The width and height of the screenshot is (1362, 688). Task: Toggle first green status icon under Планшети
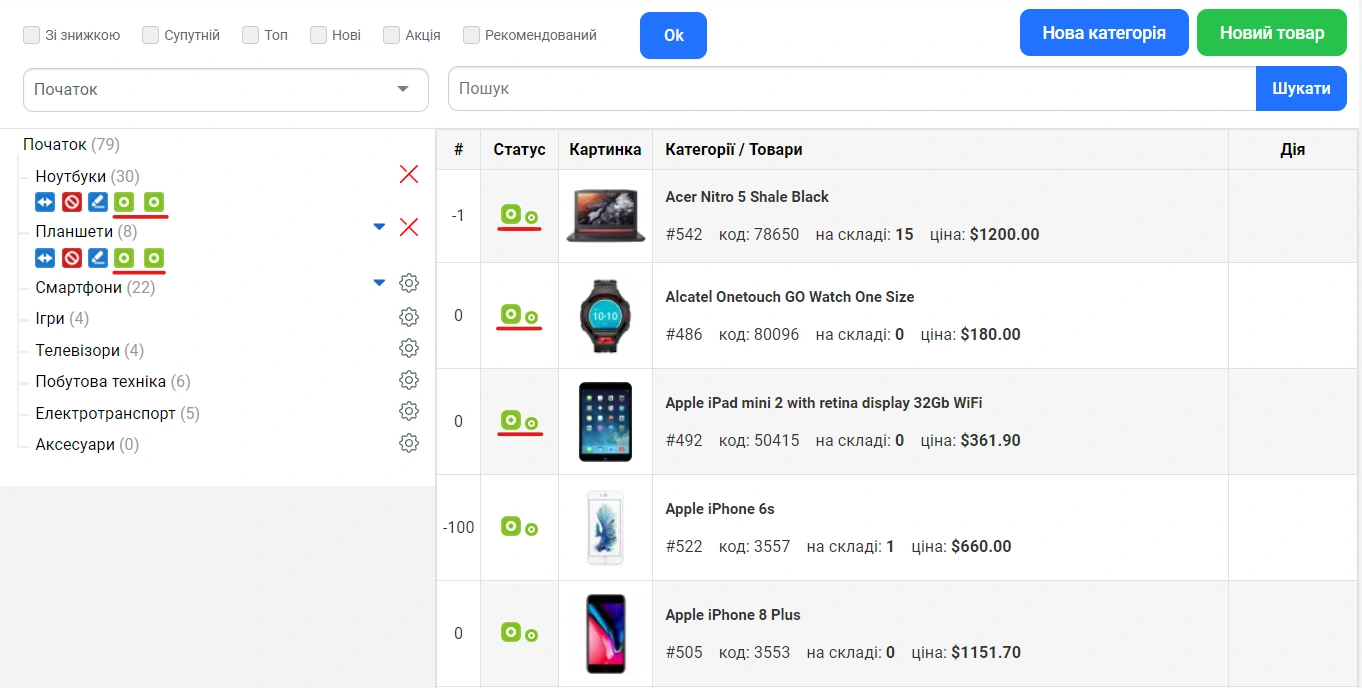(x=124, y=258)
